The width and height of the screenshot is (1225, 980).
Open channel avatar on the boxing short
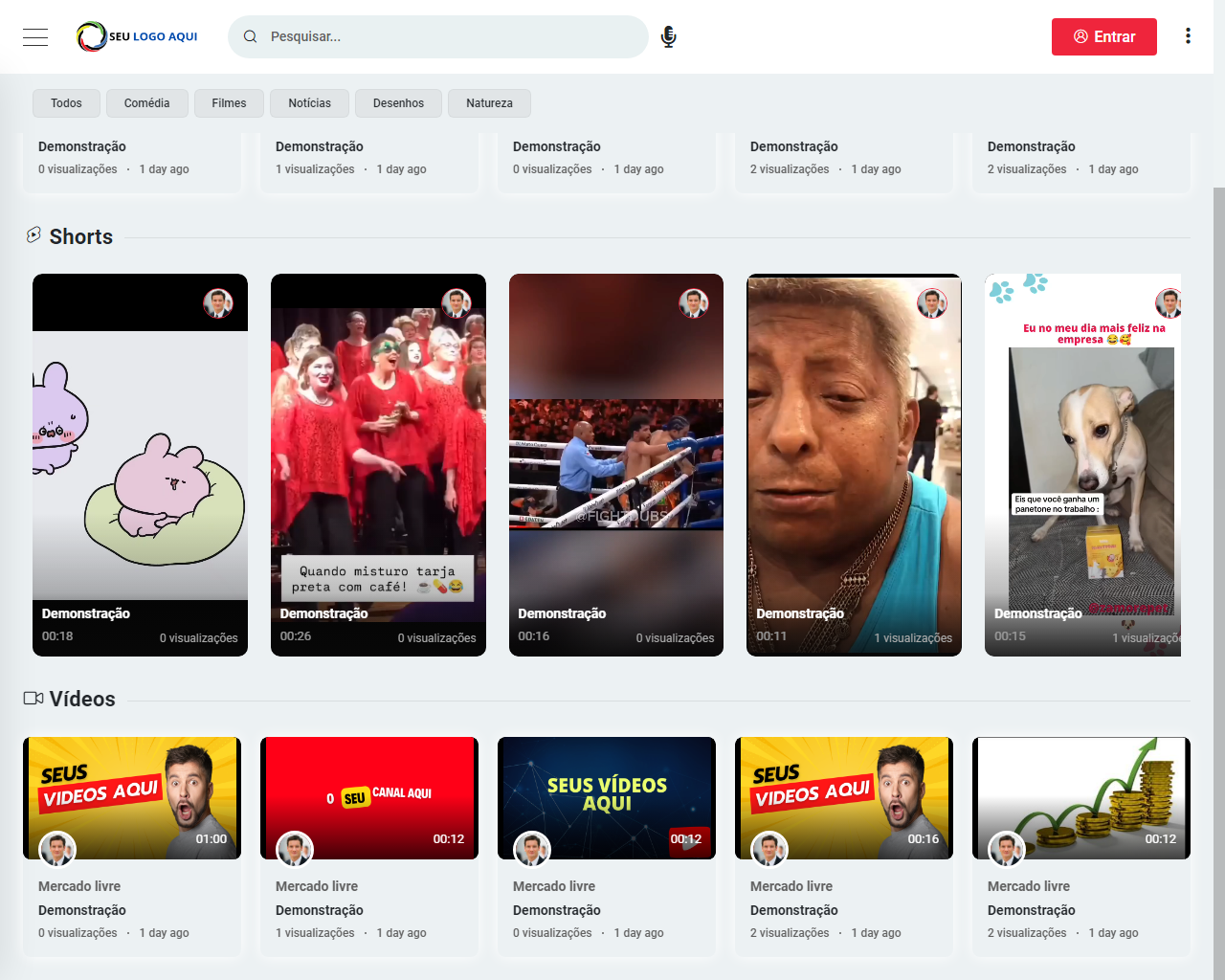(693, 303)
